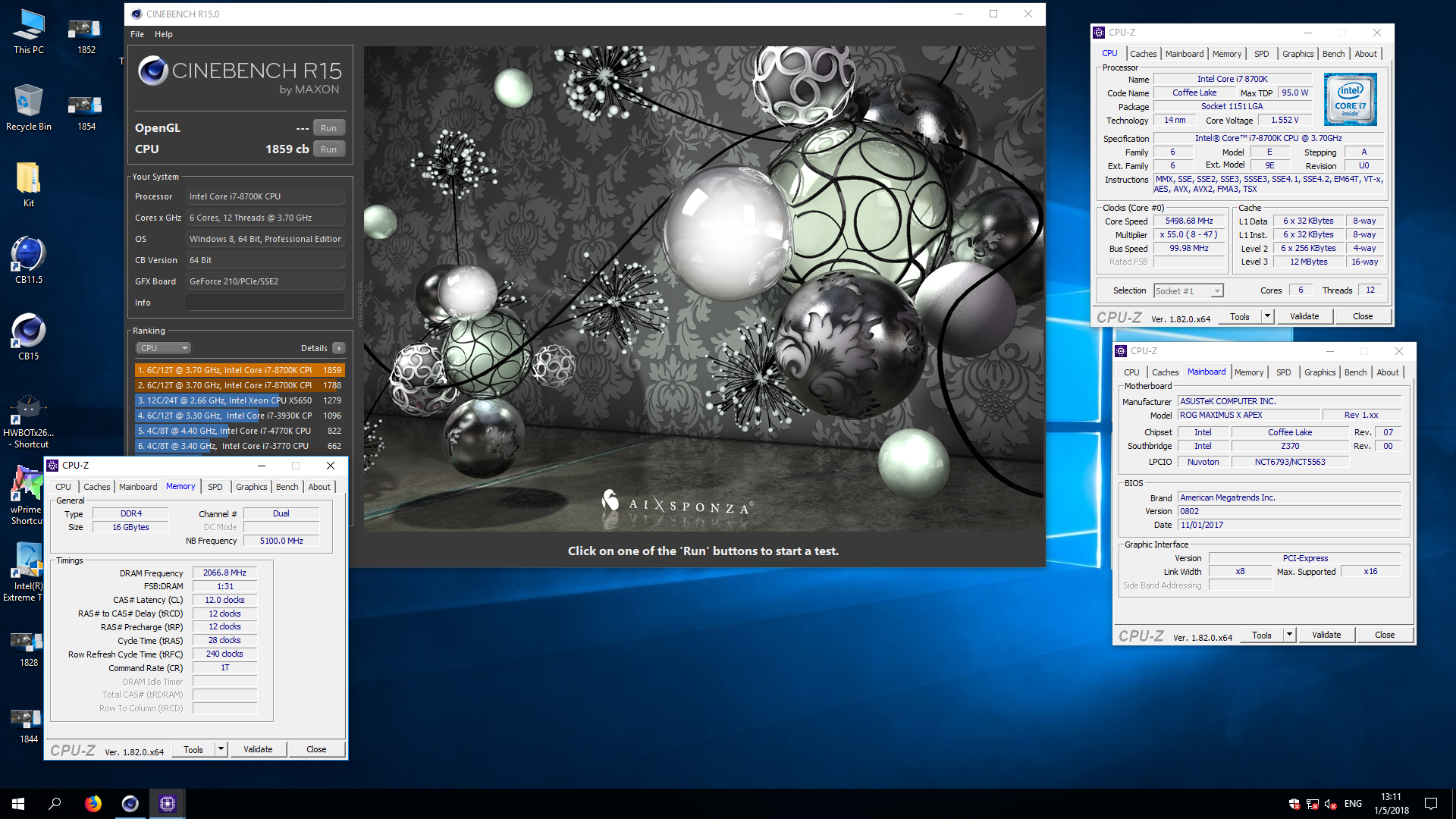Image resolution: width=1456 pixels, height=819 pixels.
Task: Switch to SPD tab in memory CPU-Z window
Action: [215, 487]
